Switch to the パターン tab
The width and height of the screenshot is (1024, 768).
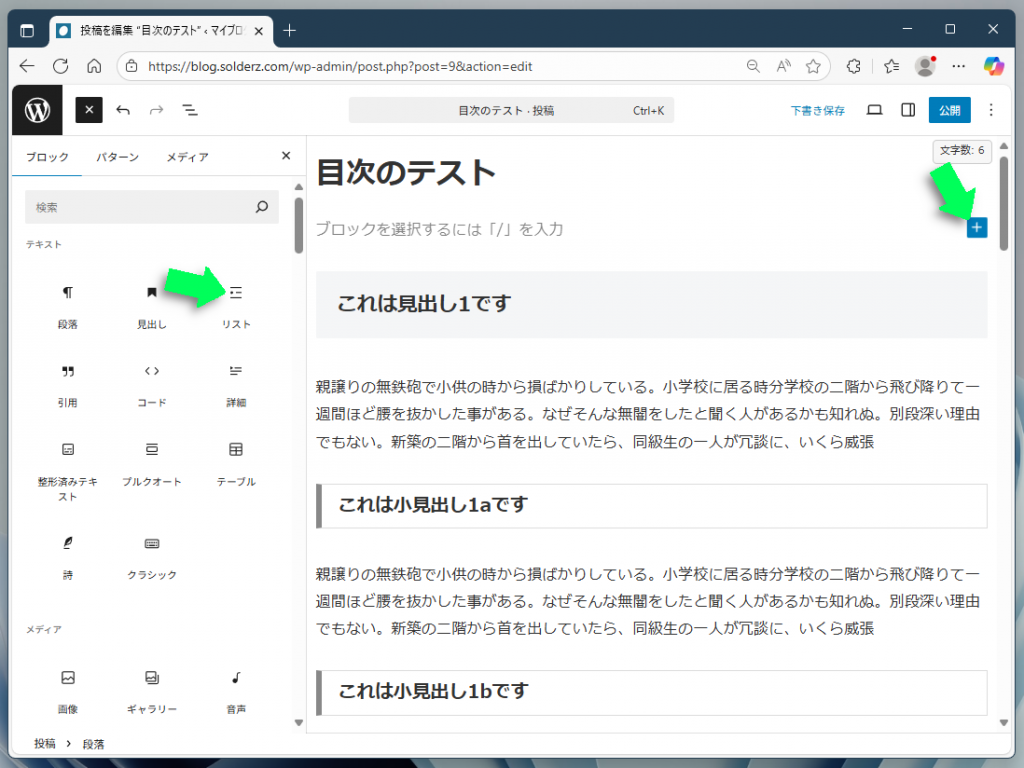tap(117, 157)
